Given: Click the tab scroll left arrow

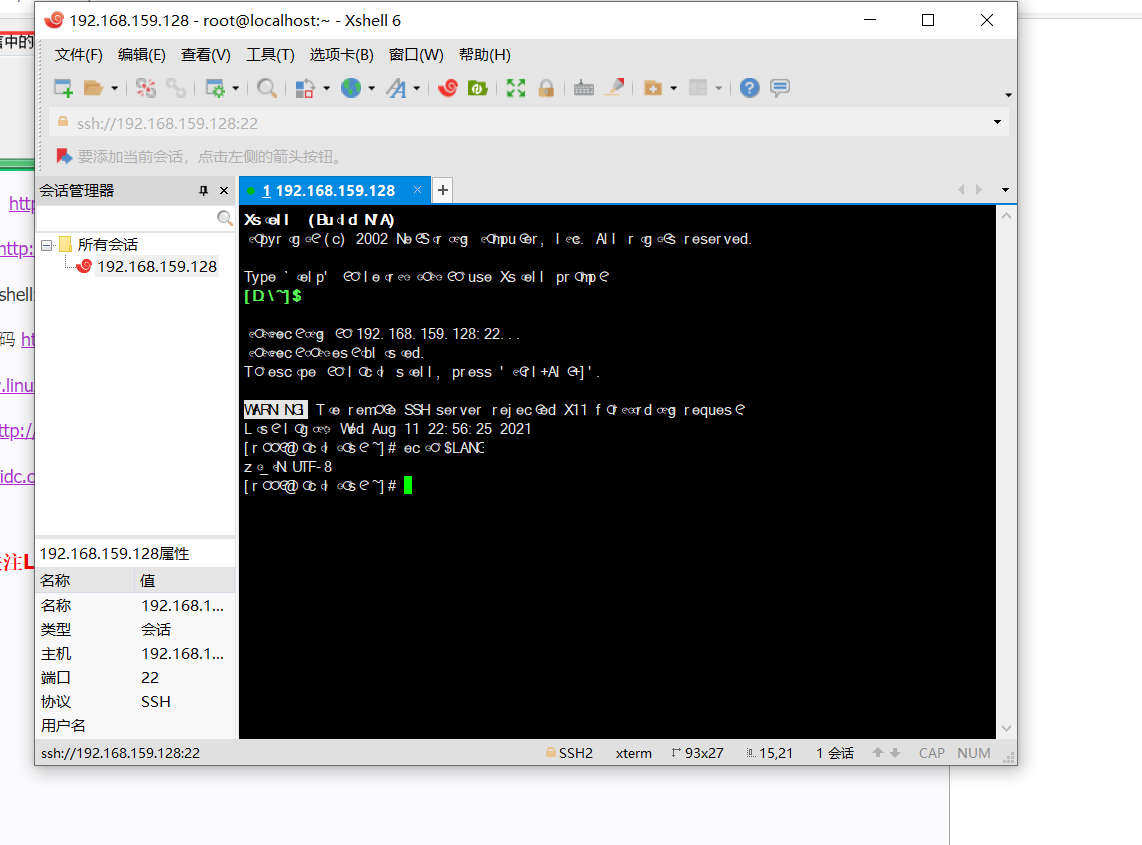Looking at the screenshot, I should 961,189.
